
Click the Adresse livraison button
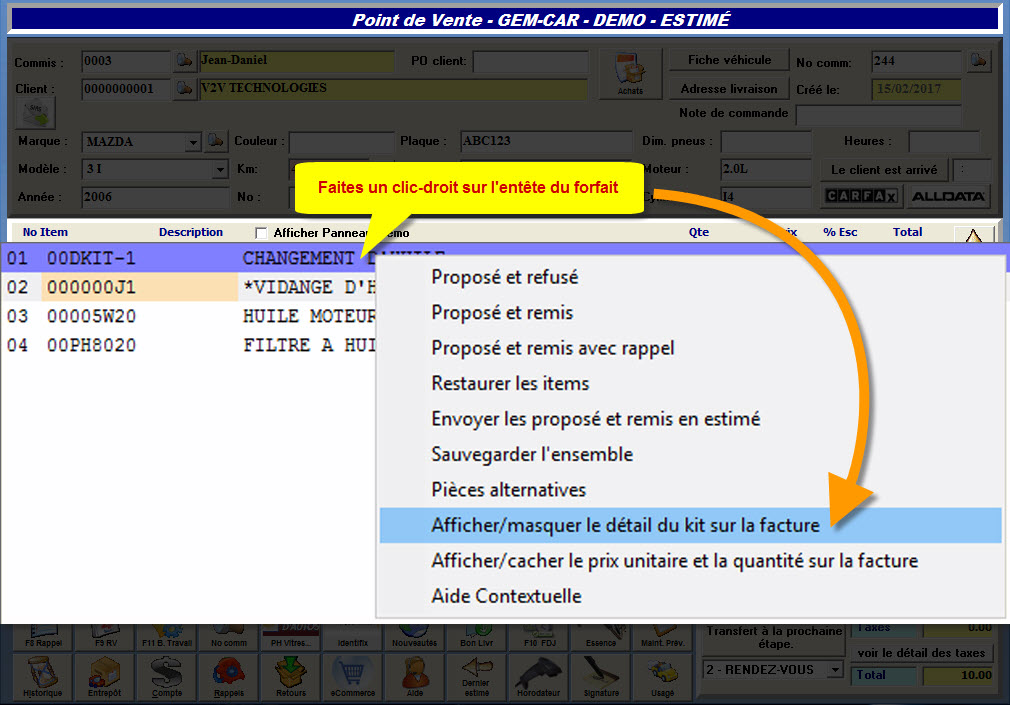click(729, 88)
